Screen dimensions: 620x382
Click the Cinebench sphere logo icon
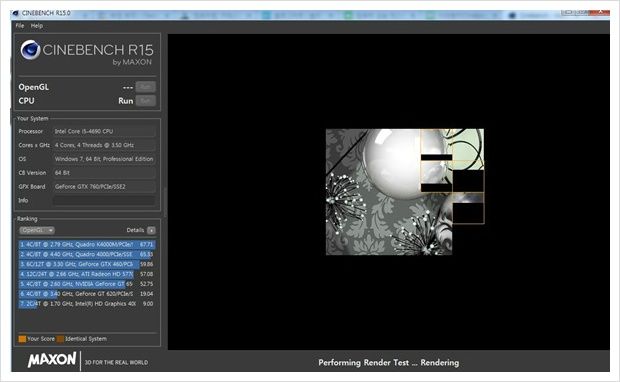[30, 50]
